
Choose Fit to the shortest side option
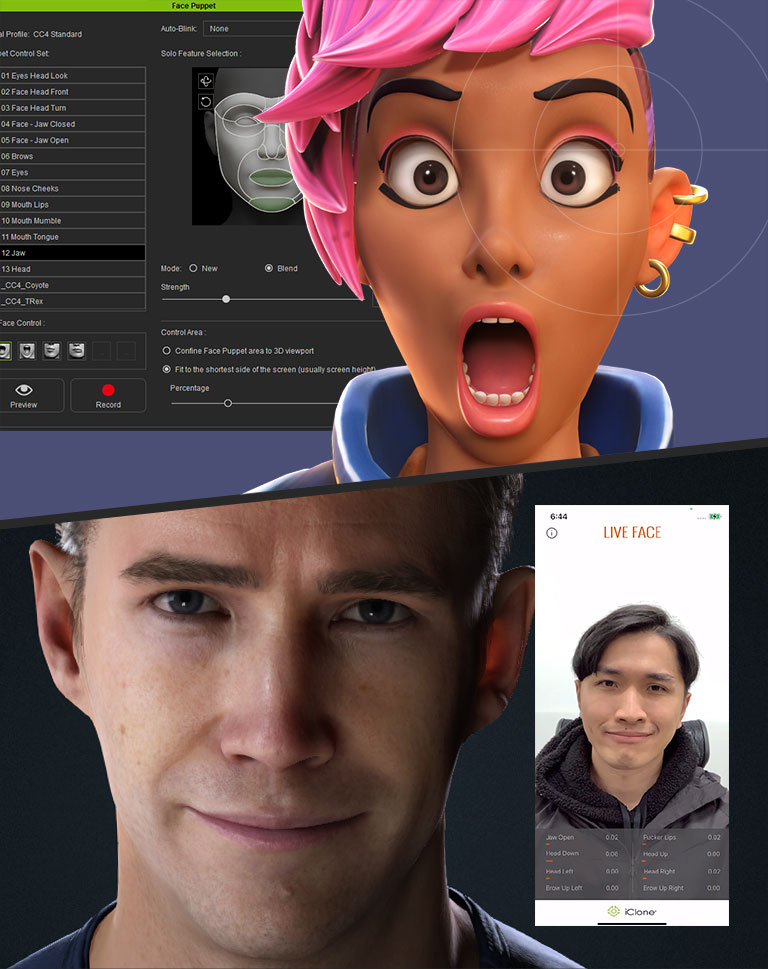(166, 369)
